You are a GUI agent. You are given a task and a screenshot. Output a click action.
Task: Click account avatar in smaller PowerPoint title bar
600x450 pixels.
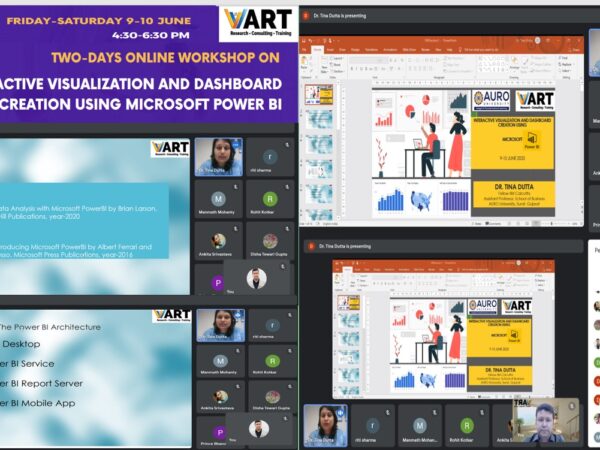point(518,262)
